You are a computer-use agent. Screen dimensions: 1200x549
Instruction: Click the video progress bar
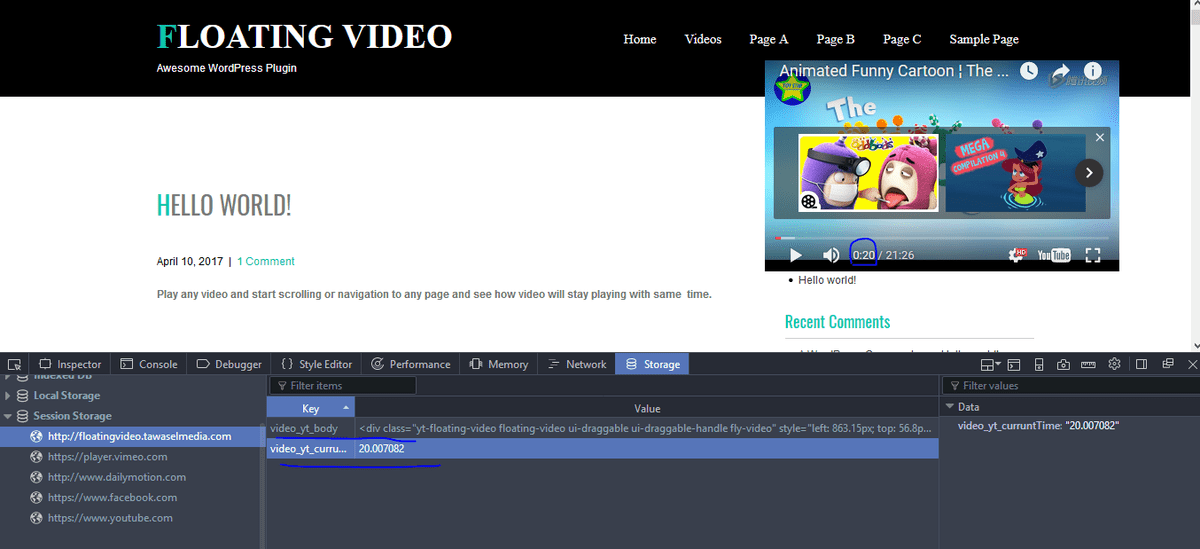click(940, 238)
